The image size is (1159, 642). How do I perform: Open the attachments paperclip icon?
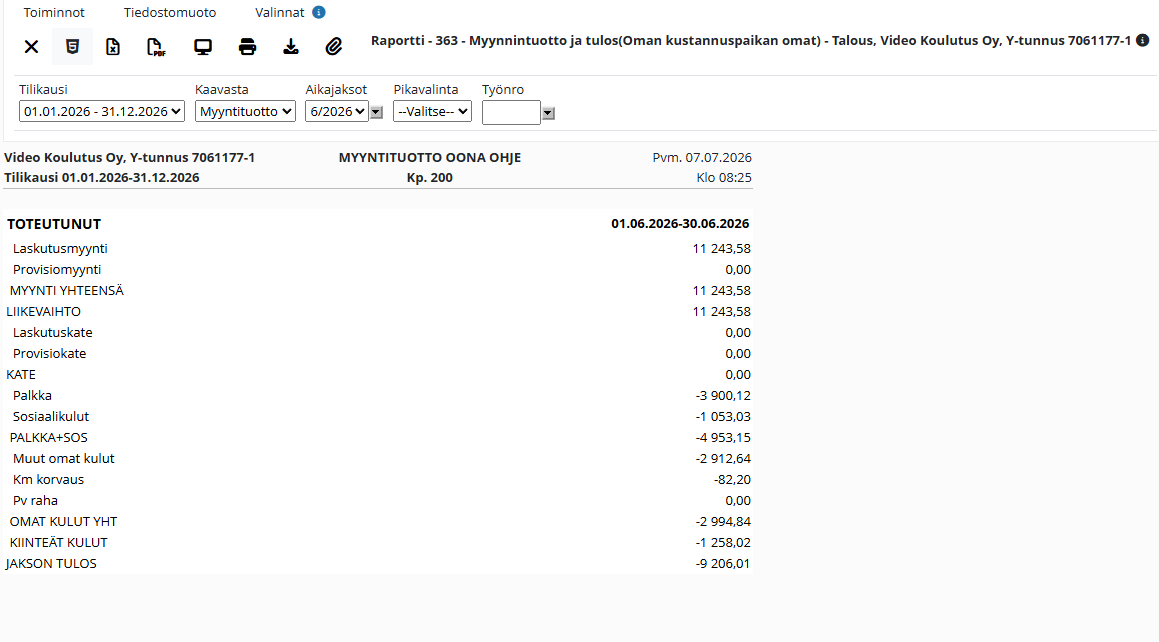[333, 47]
